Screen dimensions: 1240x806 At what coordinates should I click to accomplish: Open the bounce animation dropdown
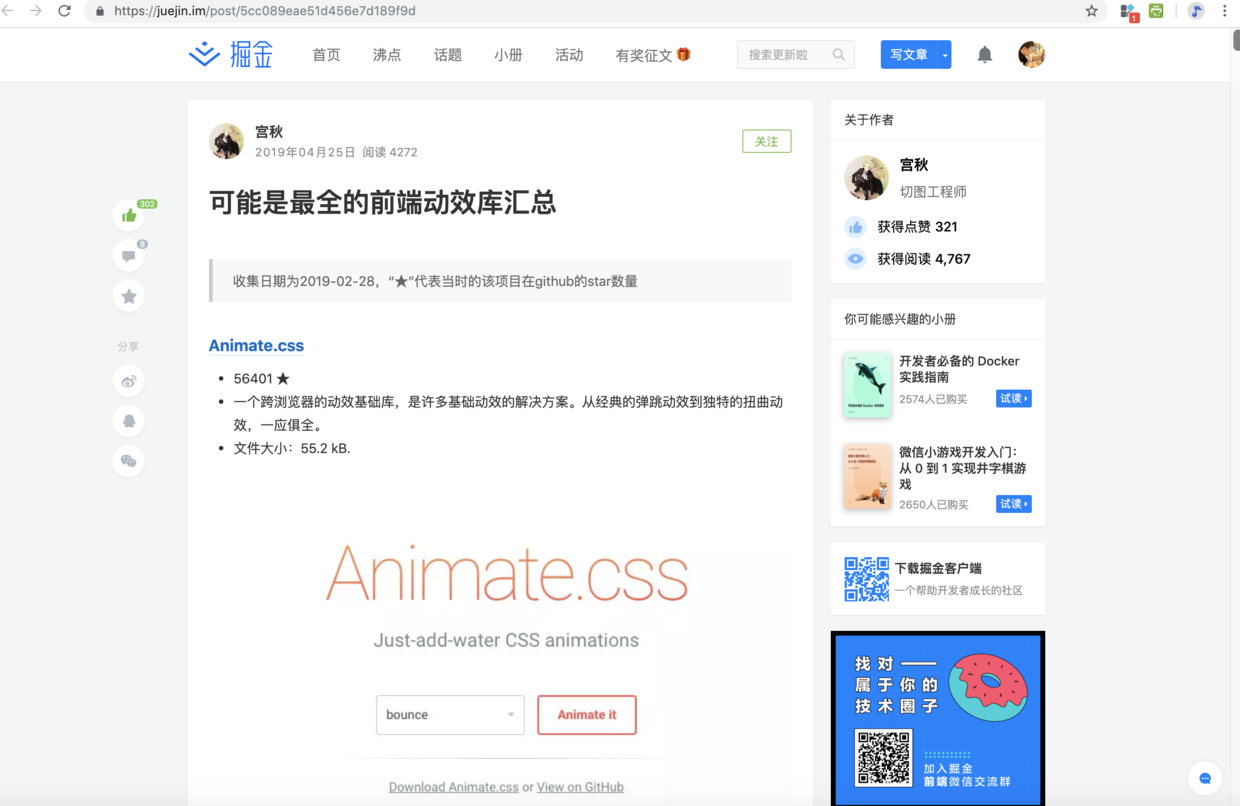[x=450, y=715]
